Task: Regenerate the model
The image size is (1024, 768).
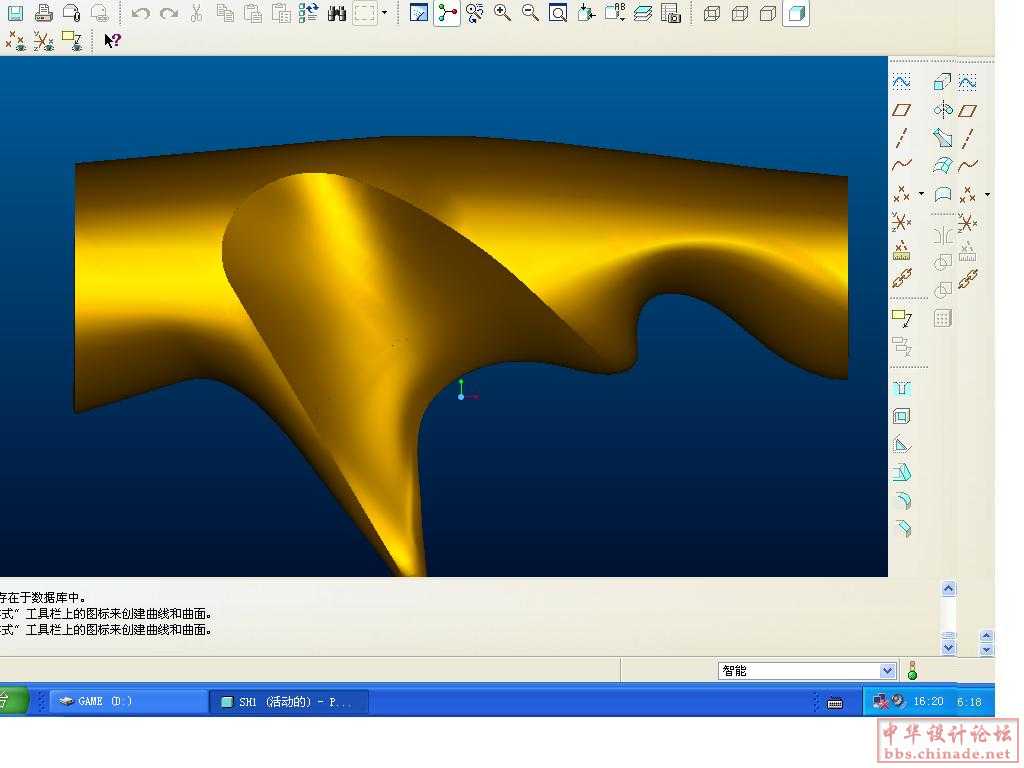Action: point(308,12)
